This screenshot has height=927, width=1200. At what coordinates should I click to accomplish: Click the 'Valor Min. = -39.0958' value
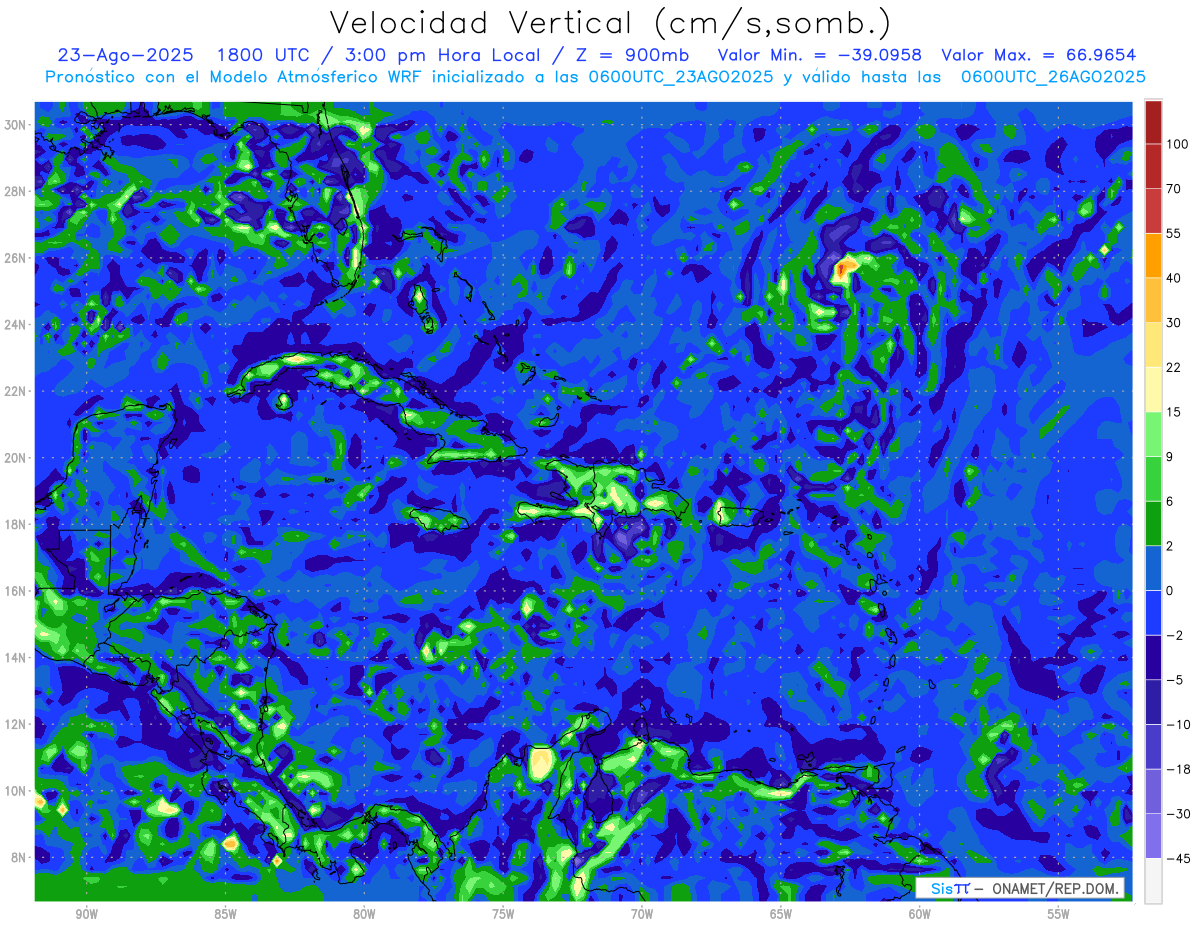click(x=820, y=55)
